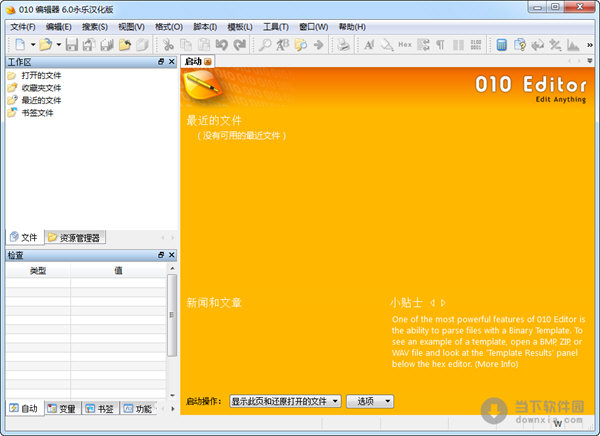The image size is (600, 436).
Task: Click the Save As icon
Action: tap(89, 45)
